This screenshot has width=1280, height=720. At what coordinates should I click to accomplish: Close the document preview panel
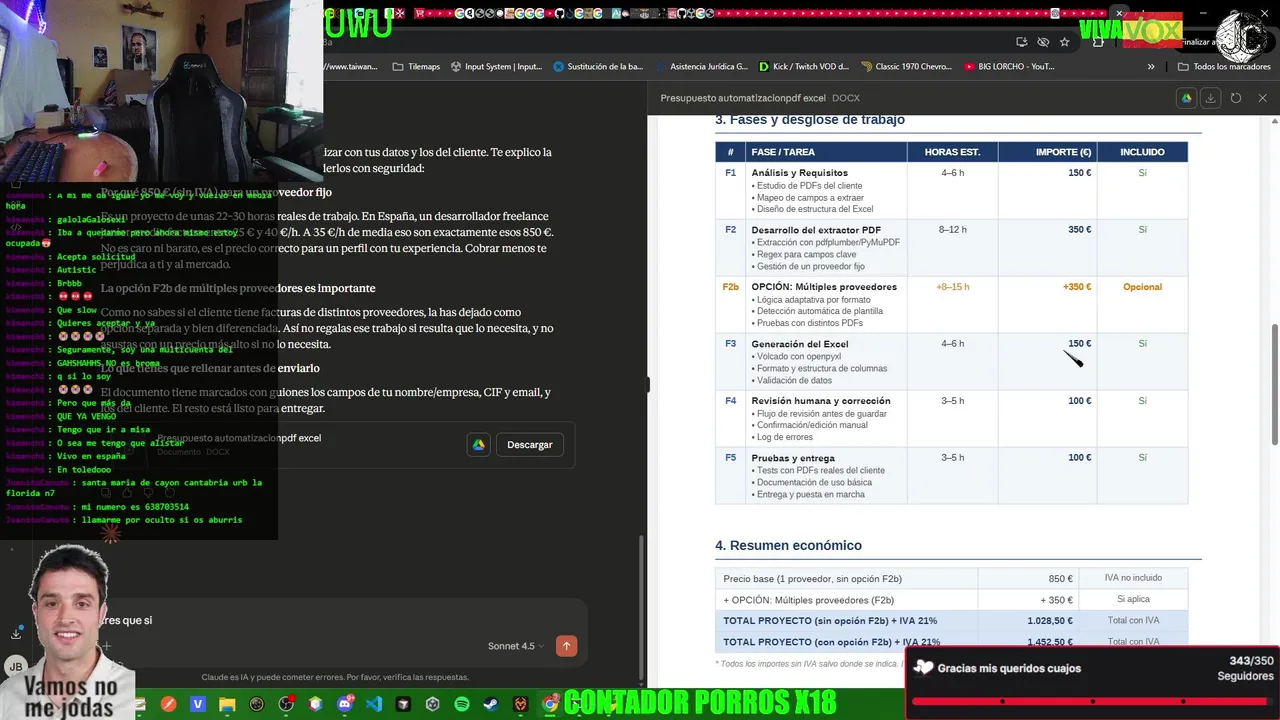click(x=1262, y=98)
